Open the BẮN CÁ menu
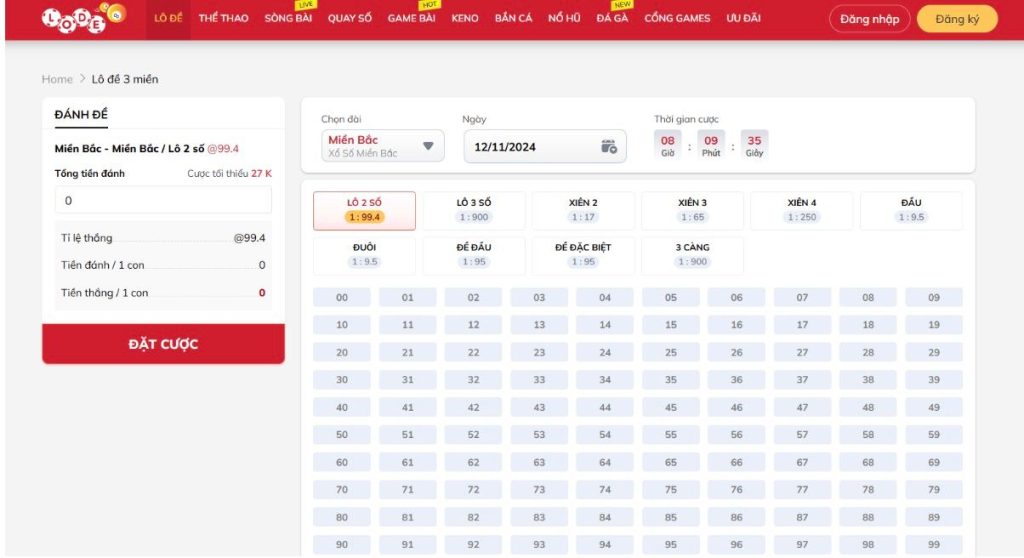Screen dimensions: 1024x558 pyautogui.click(x=513, y=18)
